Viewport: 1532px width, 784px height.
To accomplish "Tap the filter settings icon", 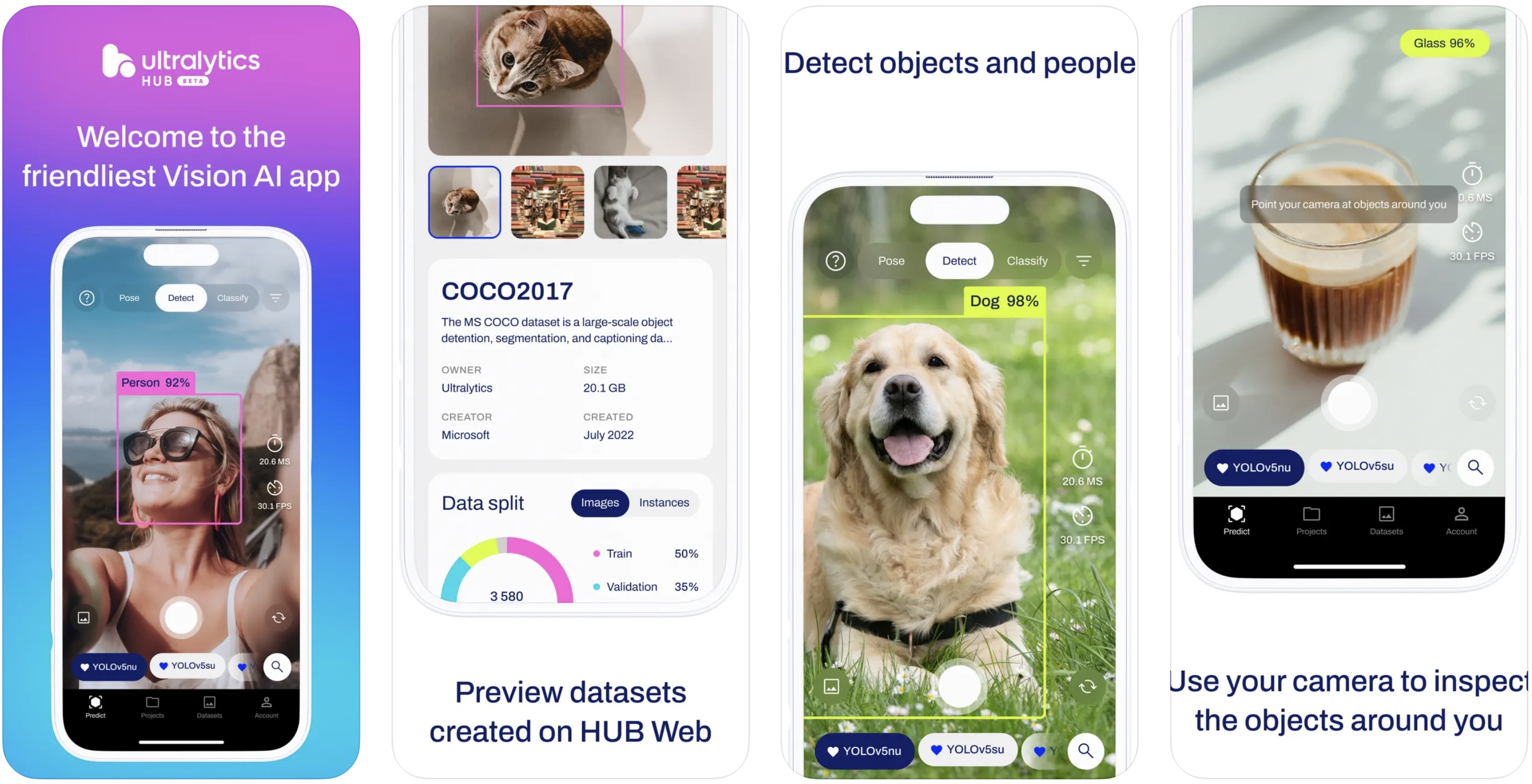I will pos(1084,262).
